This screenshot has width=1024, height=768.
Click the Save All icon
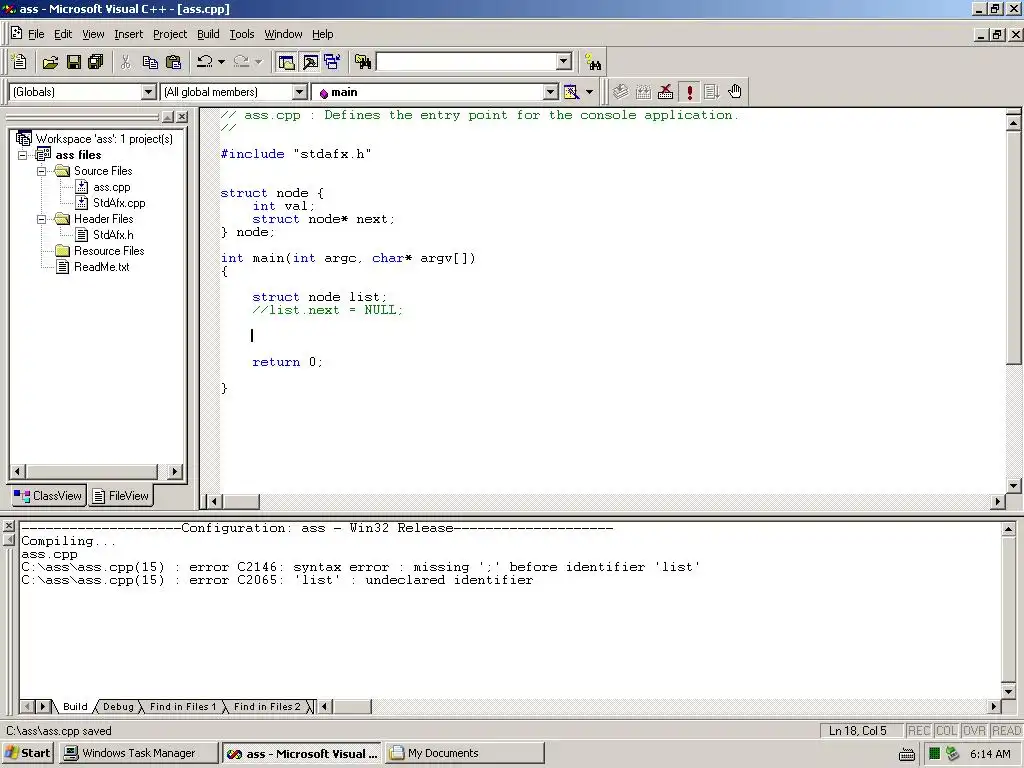96,62
